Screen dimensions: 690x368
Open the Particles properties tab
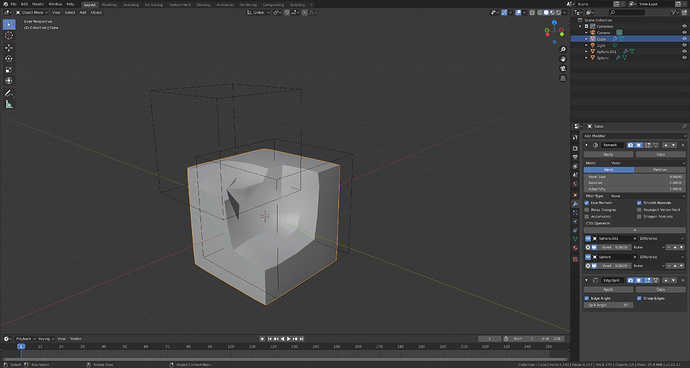pos(575,213)
